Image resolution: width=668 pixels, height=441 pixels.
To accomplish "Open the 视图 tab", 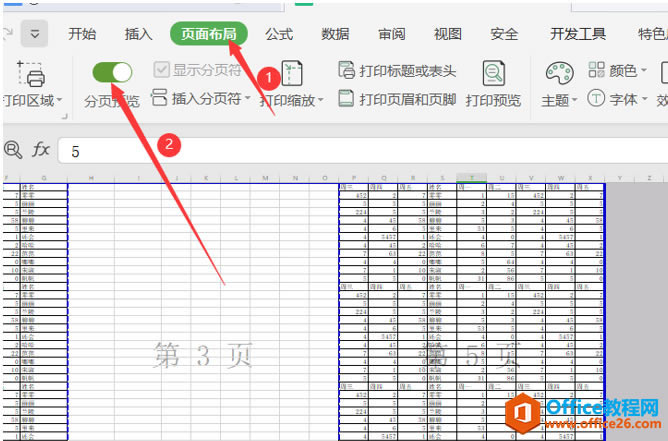I will 447,34.
